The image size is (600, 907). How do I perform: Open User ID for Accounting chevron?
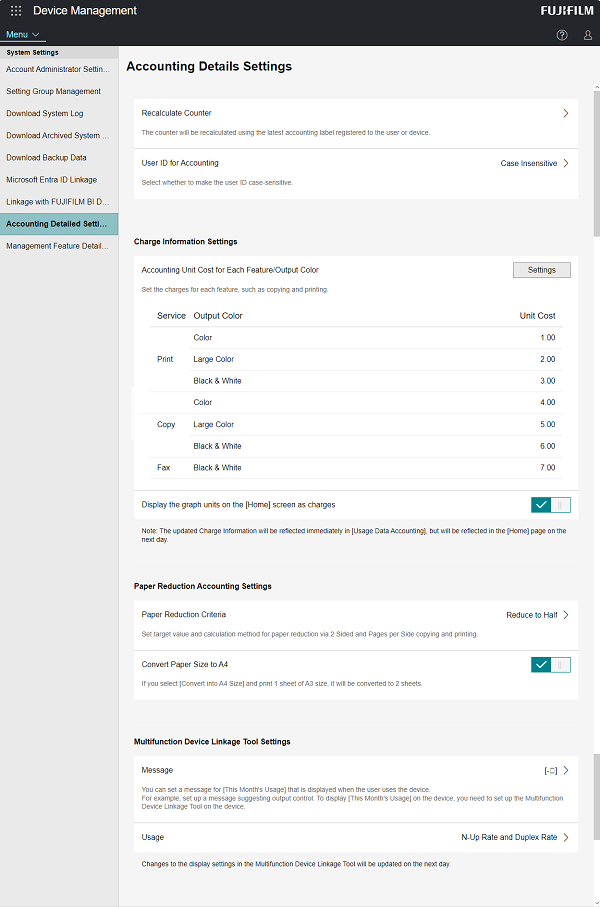(565, 163)
